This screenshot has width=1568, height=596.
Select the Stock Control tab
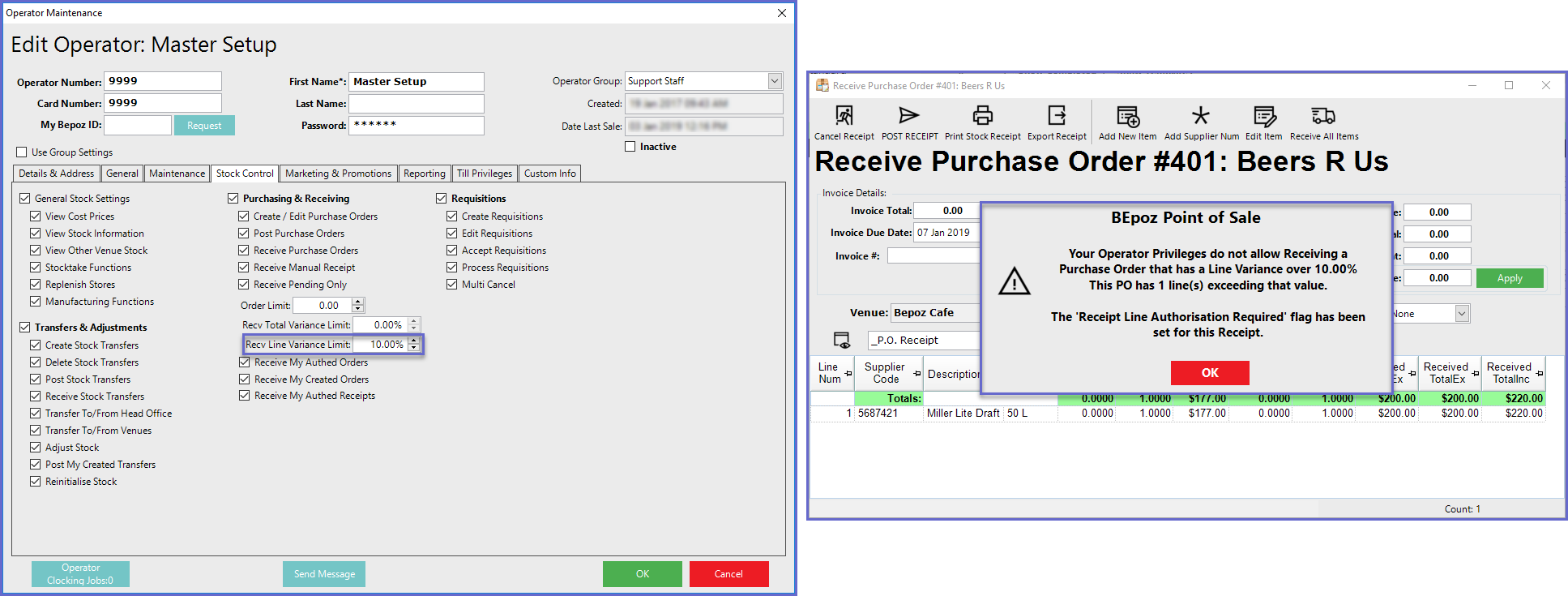point(245,174)
